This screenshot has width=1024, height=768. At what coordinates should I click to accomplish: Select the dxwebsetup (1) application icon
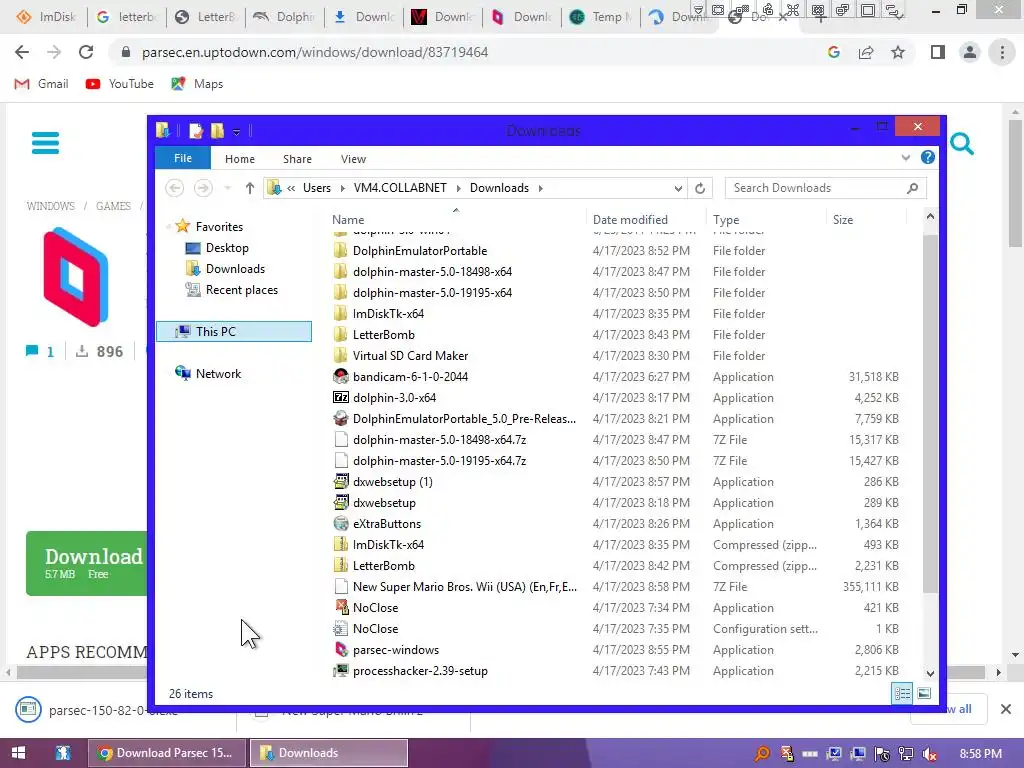(x=341, y=482)
